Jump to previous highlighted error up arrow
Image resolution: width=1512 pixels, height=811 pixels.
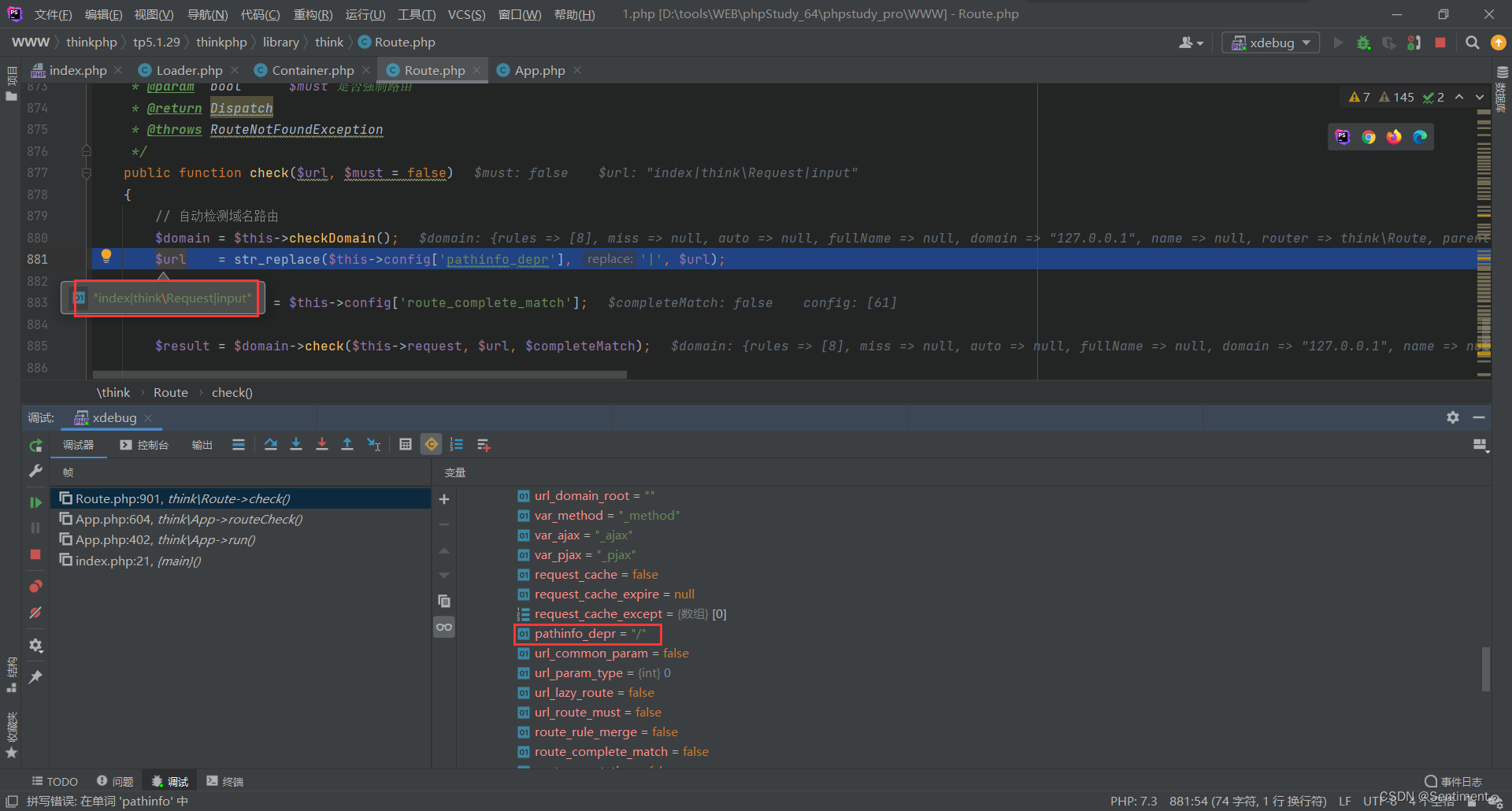coord(1459,97)
